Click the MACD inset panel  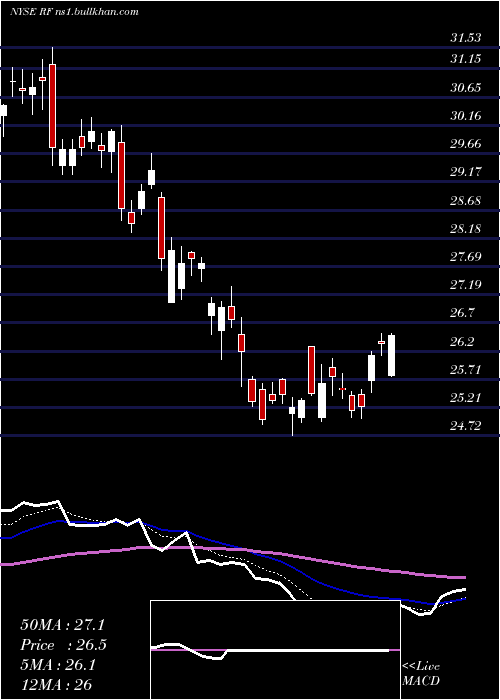click(275, 650)
